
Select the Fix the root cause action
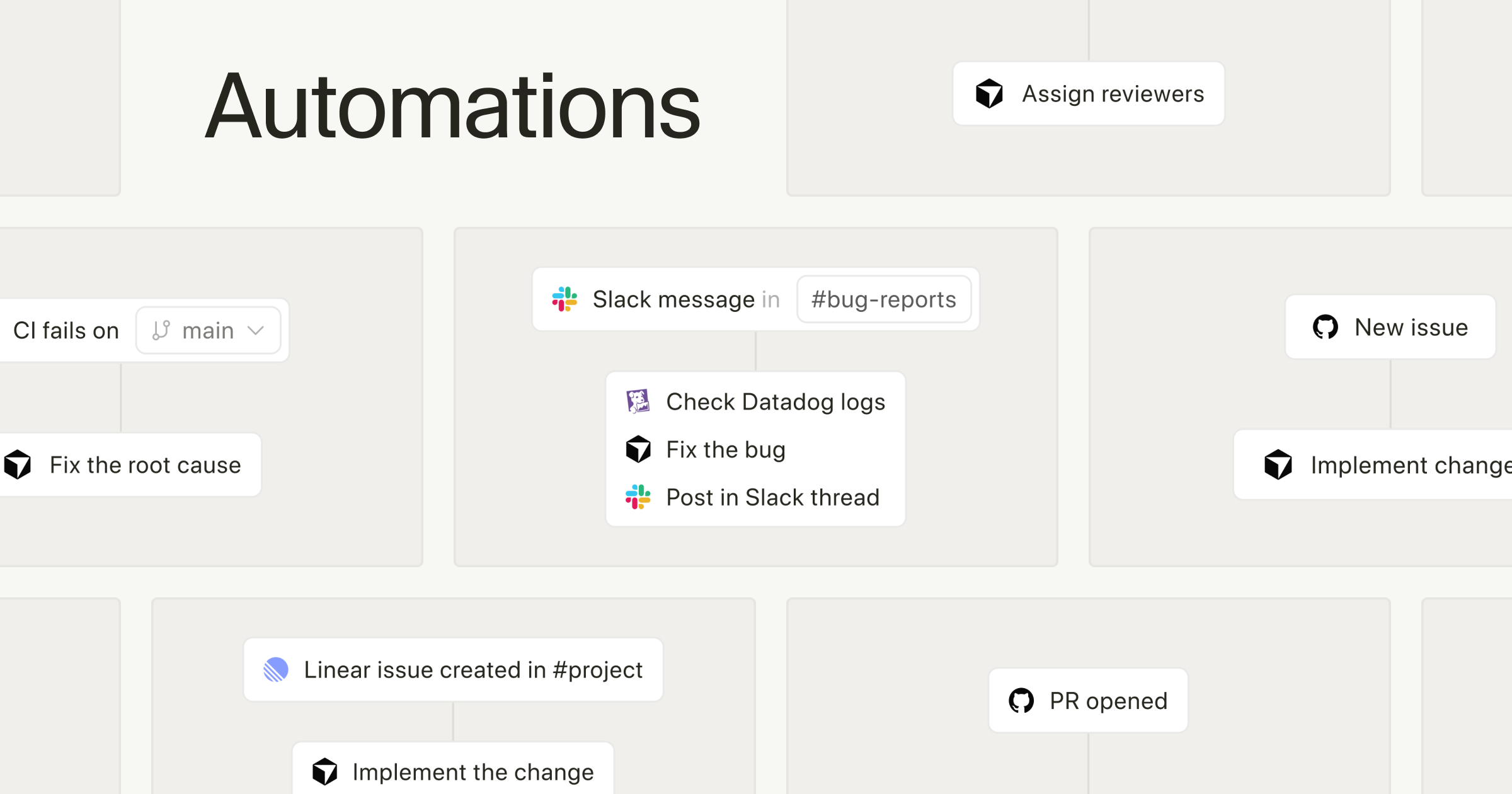click(x=130, y=465)
